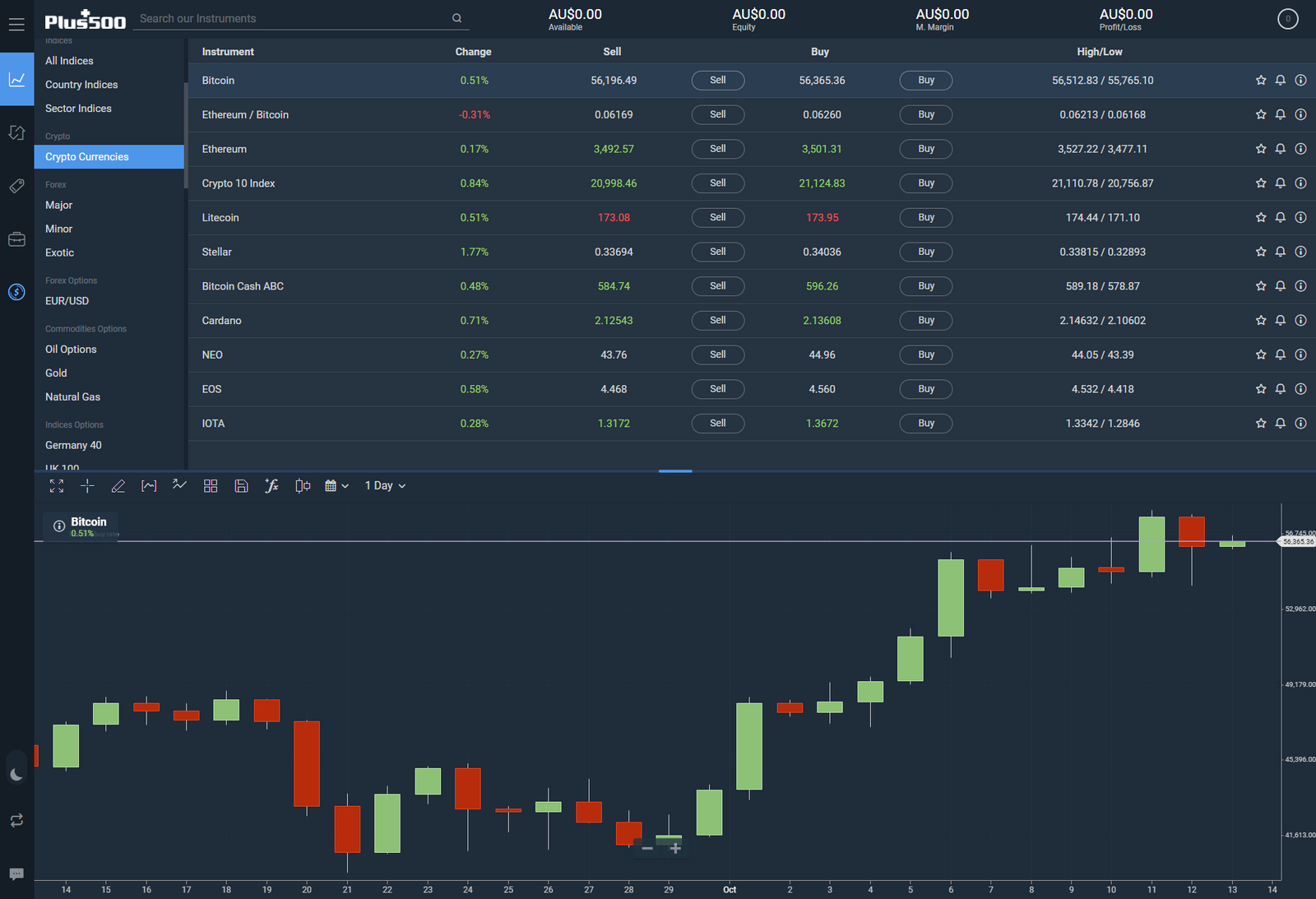Switch account mode arrows icon
Viewport: 1316px width, 899px height.
[x=16, y=820]
